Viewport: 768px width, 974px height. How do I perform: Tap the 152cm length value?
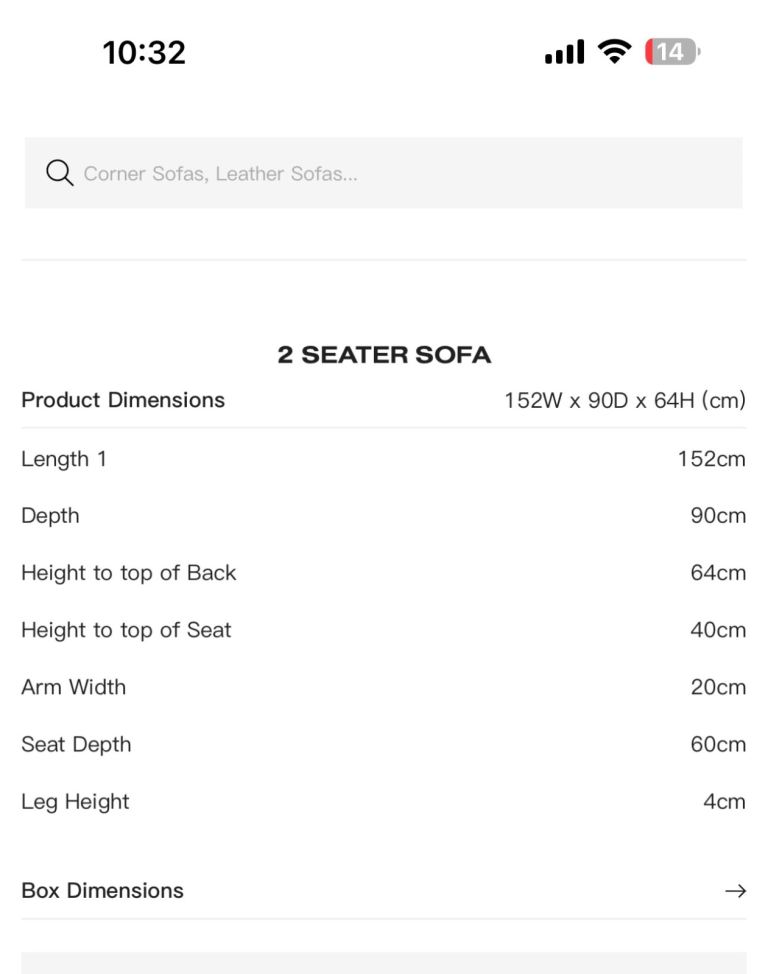(711, 459)
